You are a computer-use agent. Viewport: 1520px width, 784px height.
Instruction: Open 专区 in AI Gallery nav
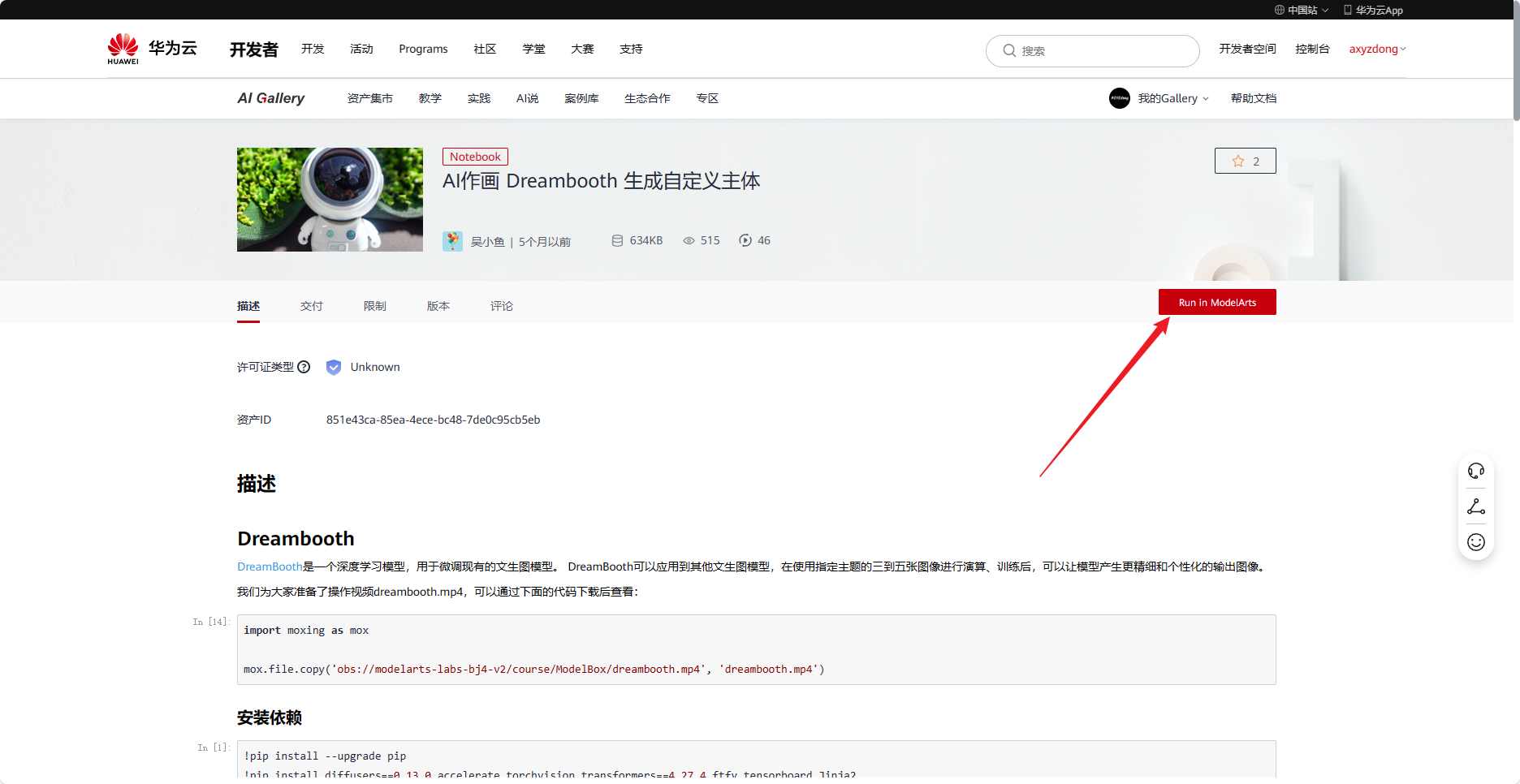click(x=708, y=98)
